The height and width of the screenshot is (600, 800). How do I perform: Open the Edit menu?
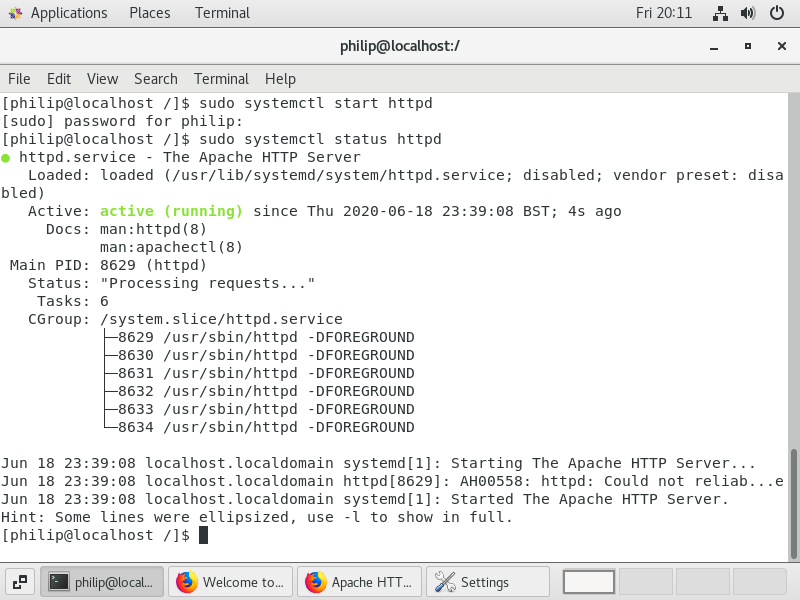[x=59, y=79]
